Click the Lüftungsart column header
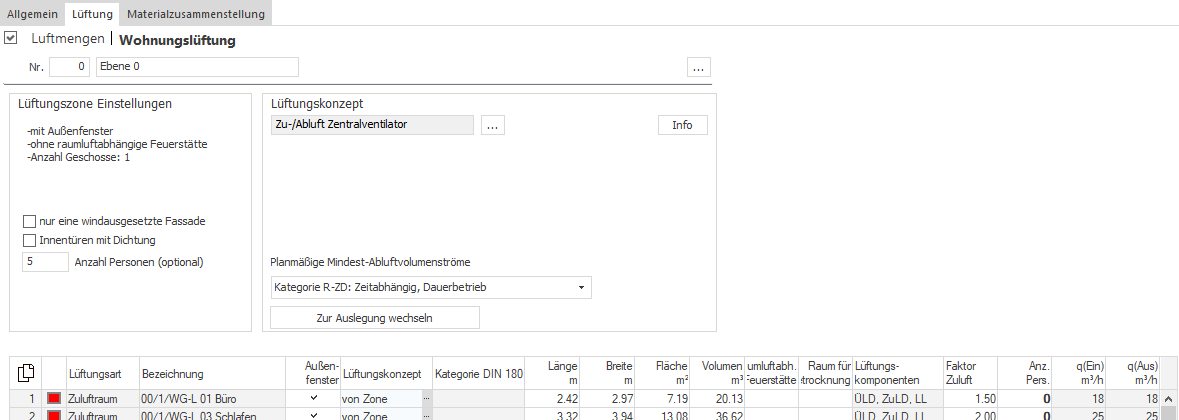 pyautogui.click(x=102, y=373)
